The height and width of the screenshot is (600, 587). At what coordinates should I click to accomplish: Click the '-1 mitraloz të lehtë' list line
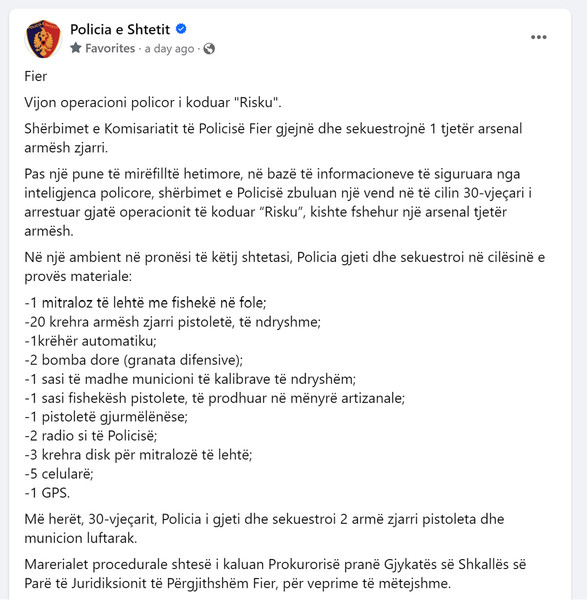pyautogui.click(x=145, y=303)
